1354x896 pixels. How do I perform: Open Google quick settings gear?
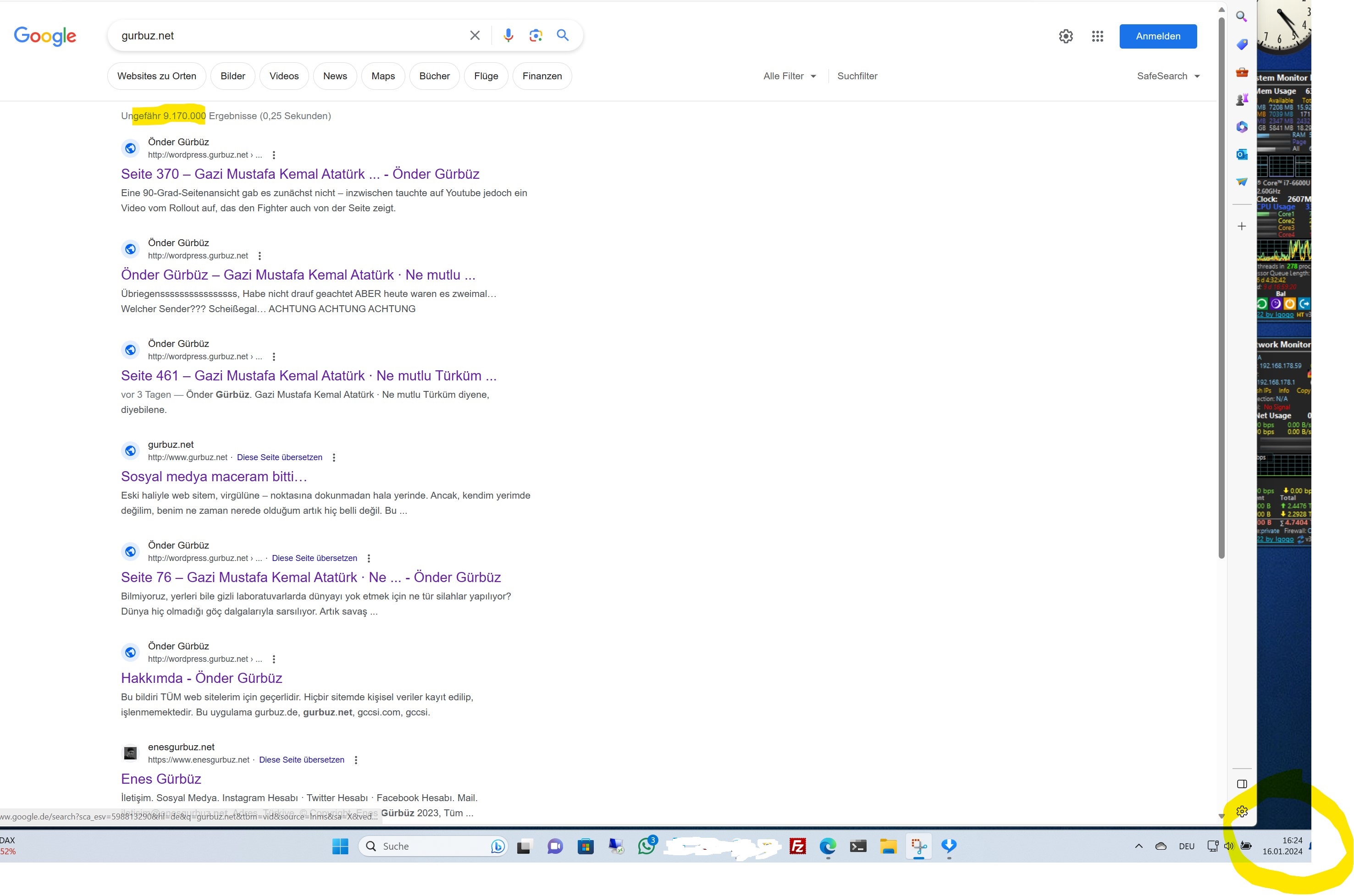(x=1066, y=36)
